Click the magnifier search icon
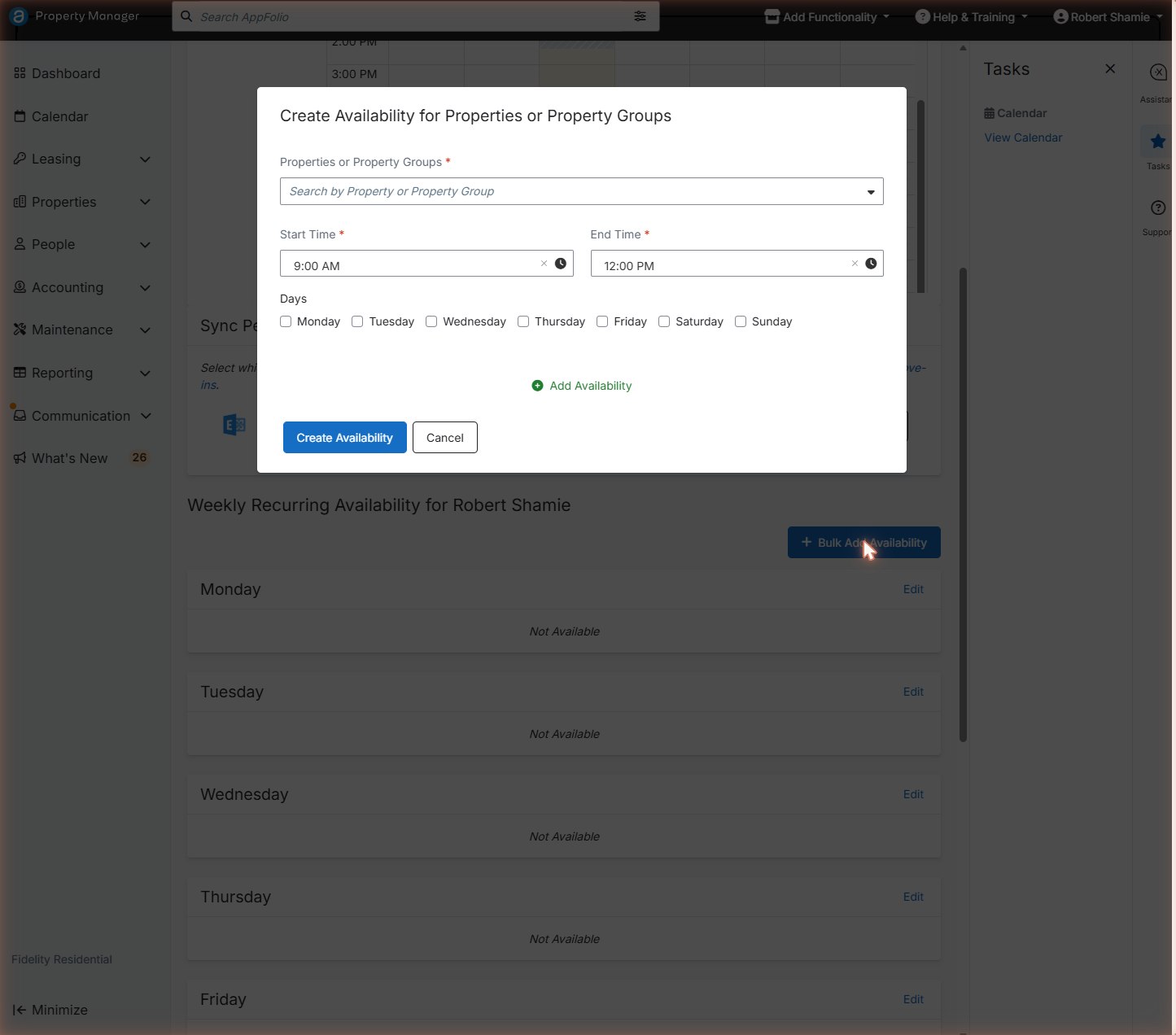The width and height of the screenshot is (1176, 1035). click(186, 16)
